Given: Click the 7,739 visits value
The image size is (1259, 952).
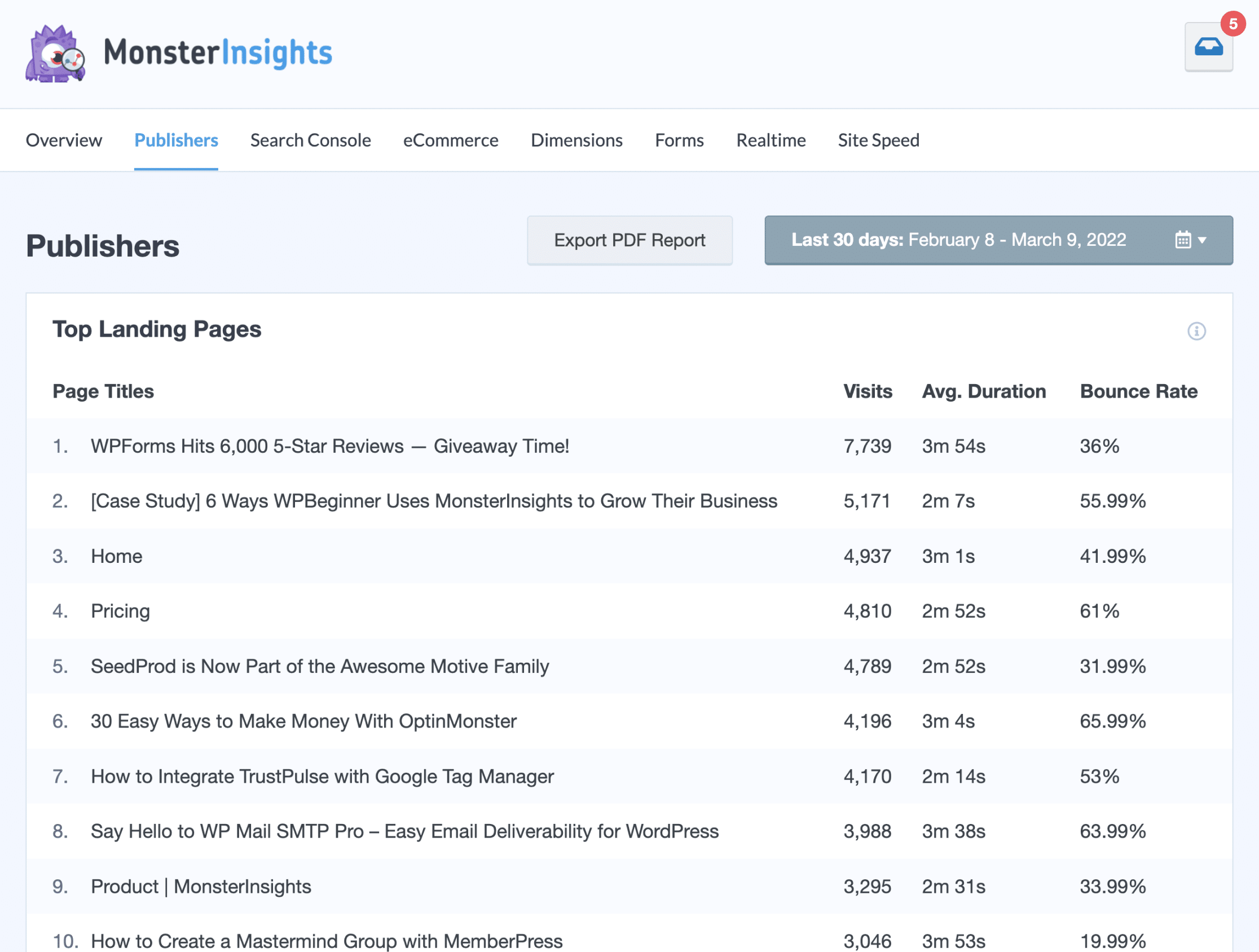Looking at the screenshot, I should [867, 446].
